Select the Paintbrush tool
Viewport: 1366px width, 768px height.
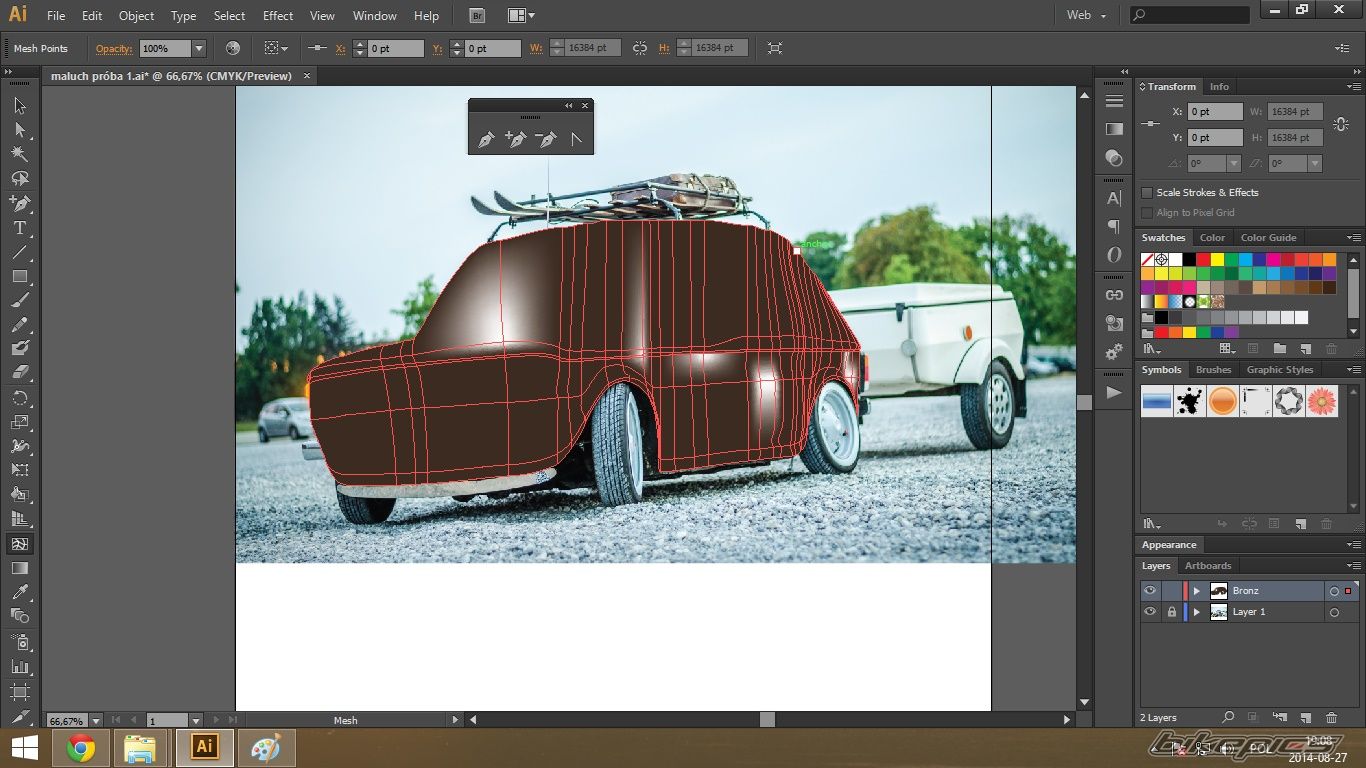pyautogui.click(x=20, y=300)
